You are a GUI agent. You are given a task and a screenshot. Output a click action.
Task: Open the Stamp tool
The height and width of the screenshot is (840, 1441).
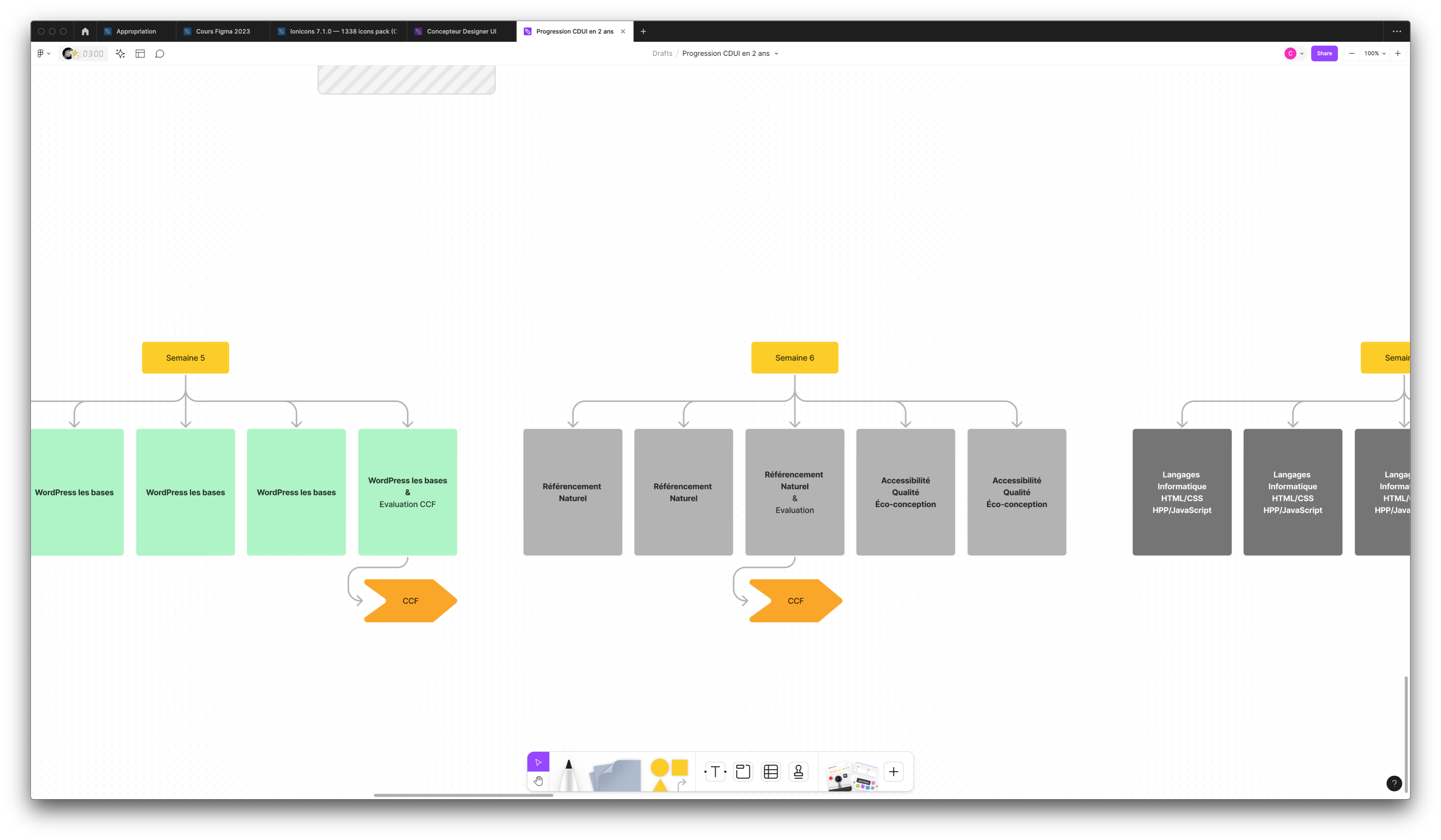(798, 772)
